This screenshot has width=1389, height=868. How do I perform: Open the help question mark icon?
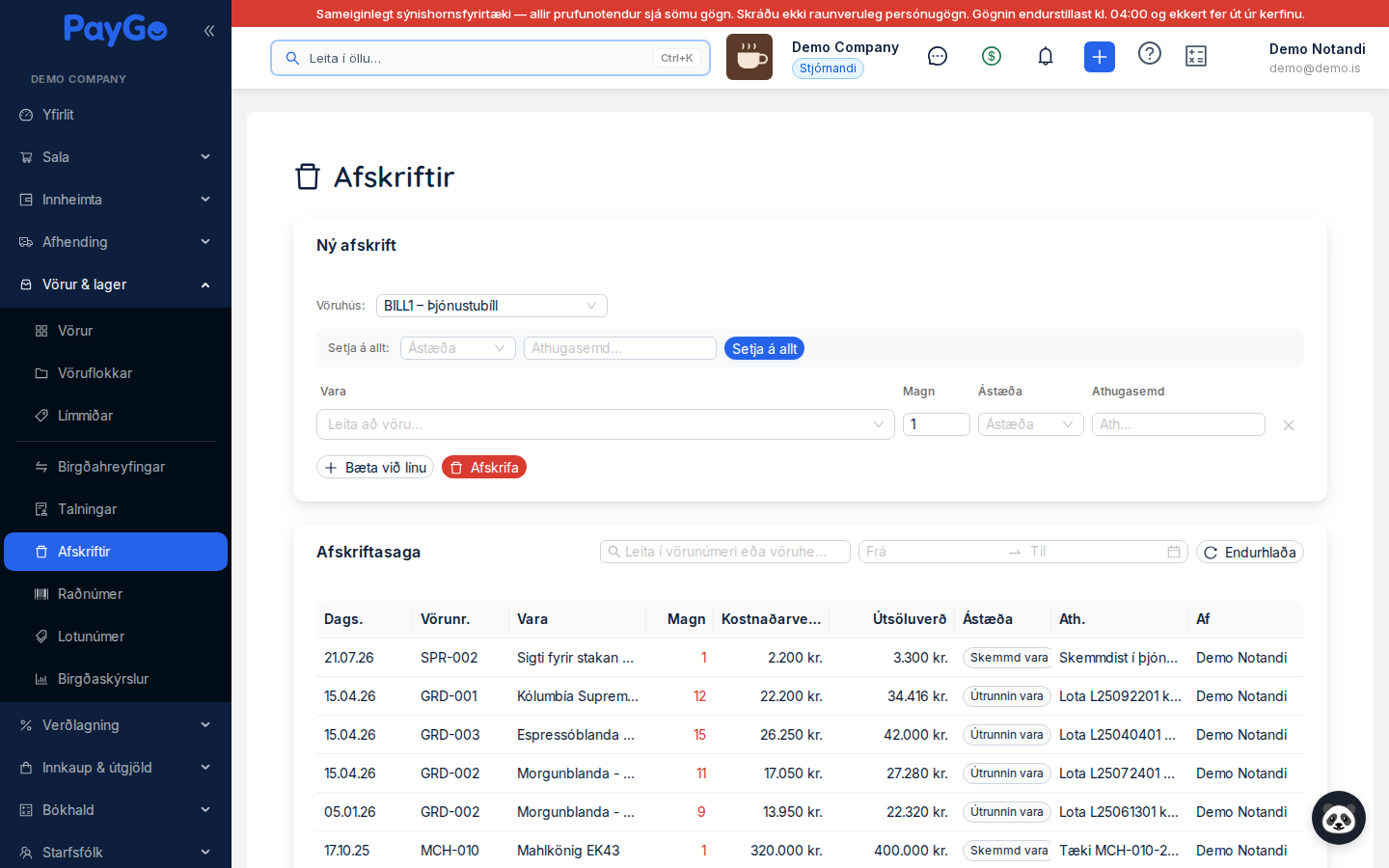(1150, 53)
